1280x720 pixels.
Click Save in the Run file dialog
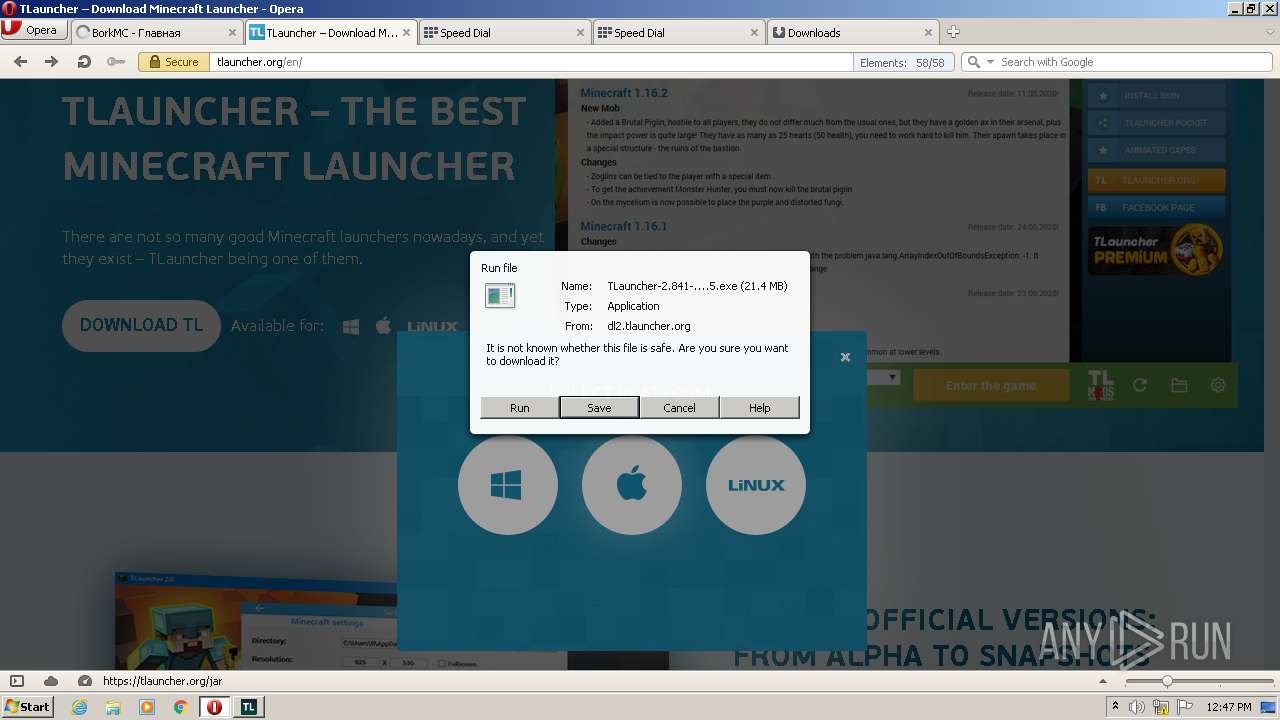[x=599, y=408]
